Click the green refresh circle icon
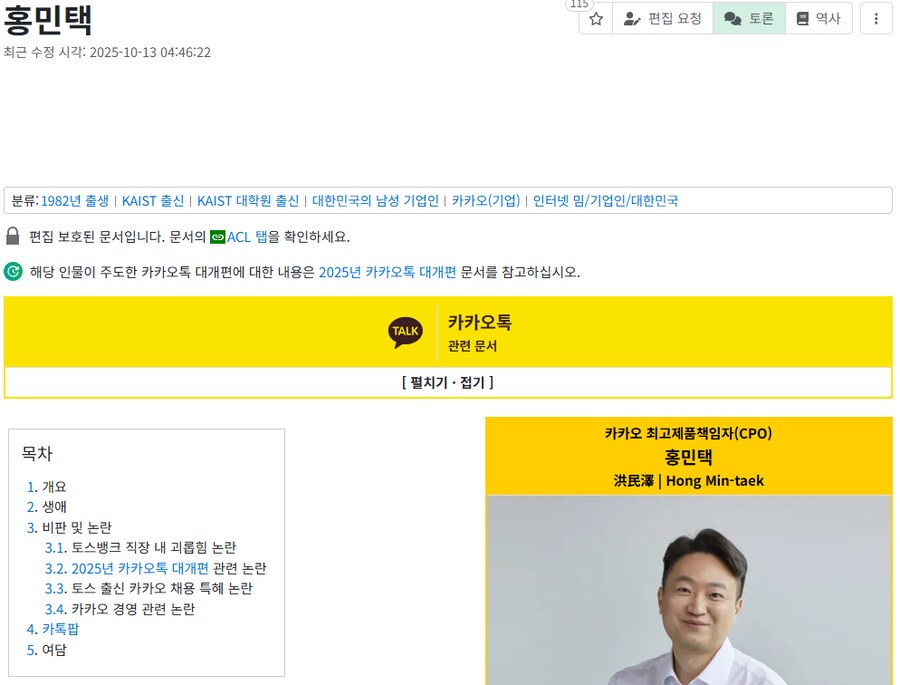The image size is (900, 685). (x=13, y=272)
